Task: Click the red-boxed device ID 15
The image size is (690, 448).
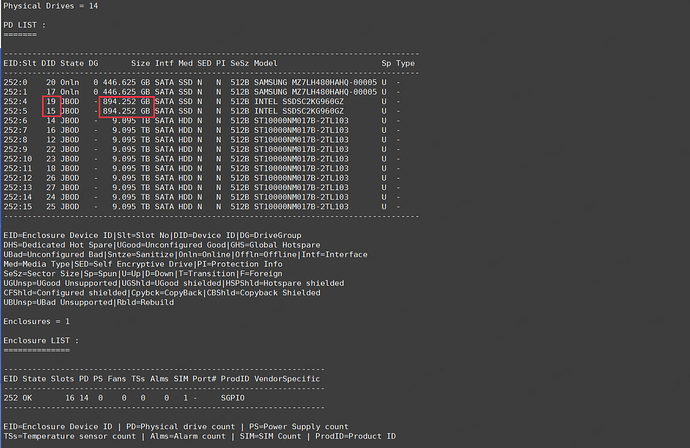Action: tap(51, 110)
